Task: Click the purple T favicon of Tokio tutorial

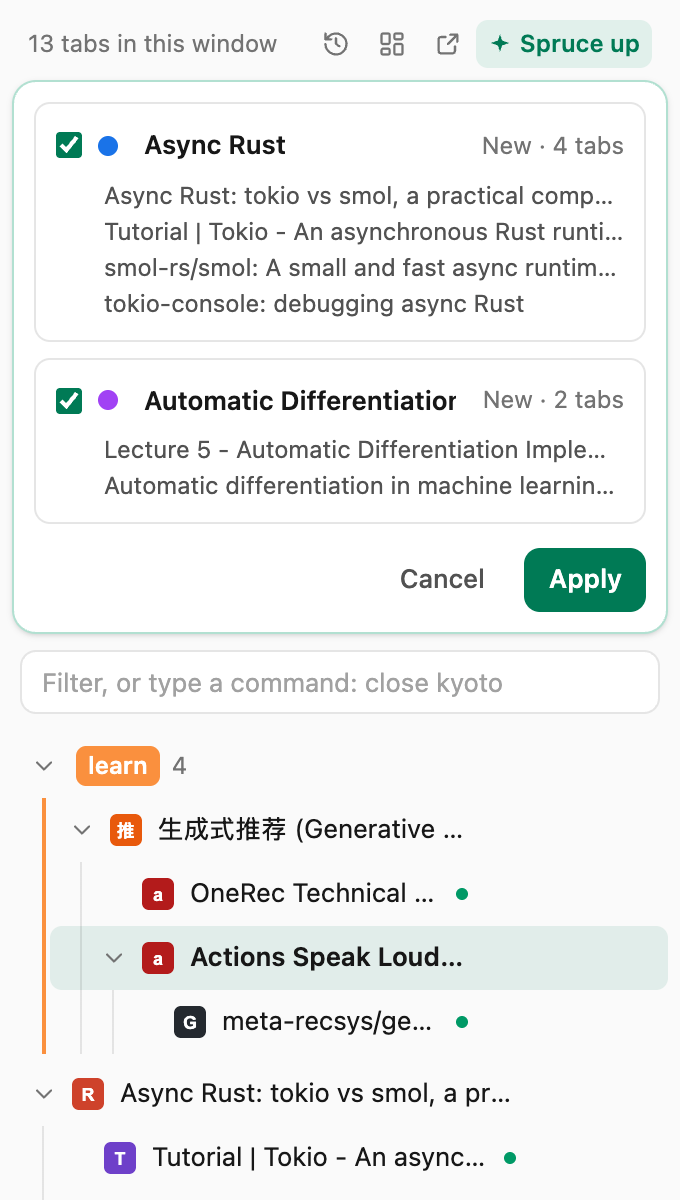Action: pos(119,1158)
